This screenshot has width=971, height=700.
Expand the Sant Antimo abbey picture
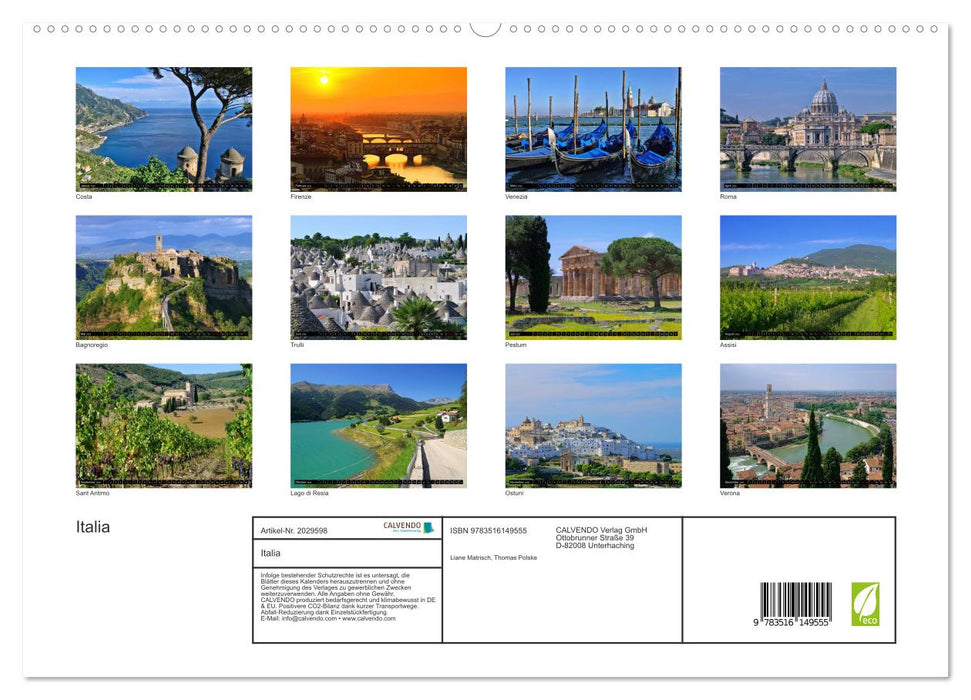(163, 425)
